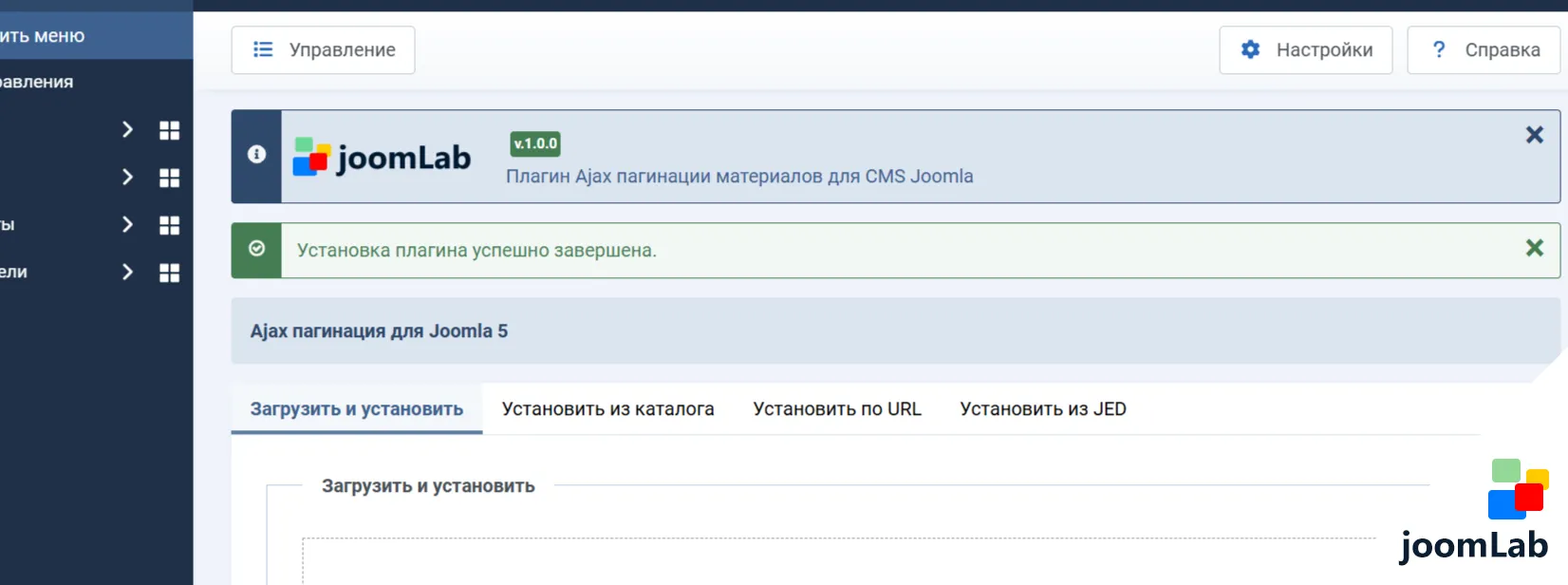Viewport: 1568px width, 585px height.
Task: Open Настройки options button
Action: [1305, 50]
